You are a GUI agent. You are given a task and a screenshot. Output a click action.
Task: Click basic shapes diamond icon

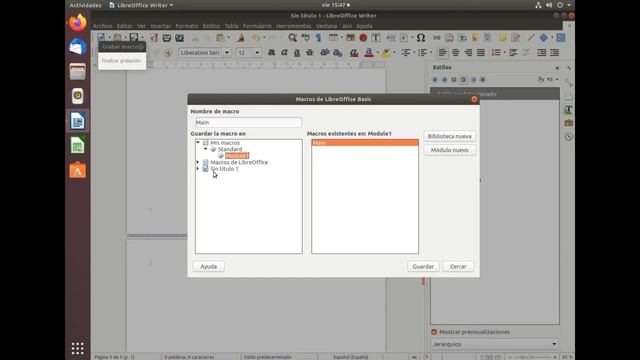pos(543,38)
